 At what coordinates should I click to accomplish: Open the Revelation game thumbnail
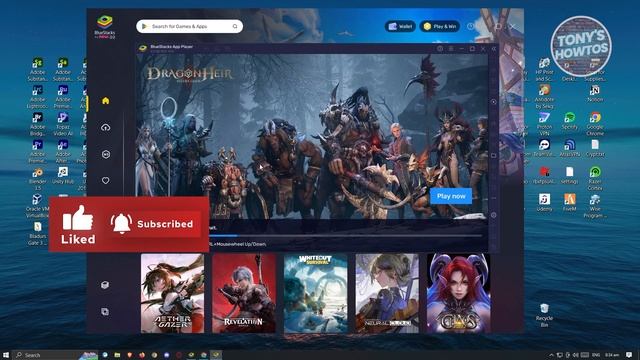coord(244,293)
